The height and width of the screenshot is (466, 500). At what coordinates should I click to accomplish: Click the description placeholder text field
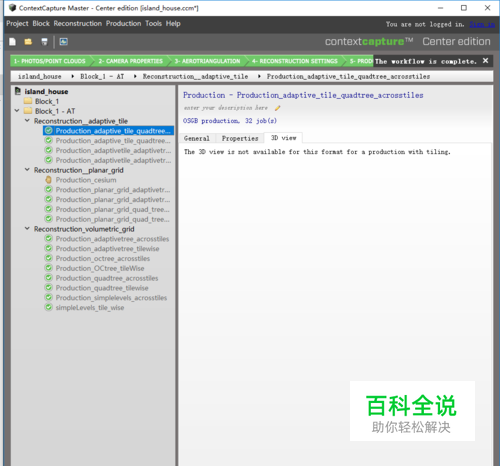[226, 108]
